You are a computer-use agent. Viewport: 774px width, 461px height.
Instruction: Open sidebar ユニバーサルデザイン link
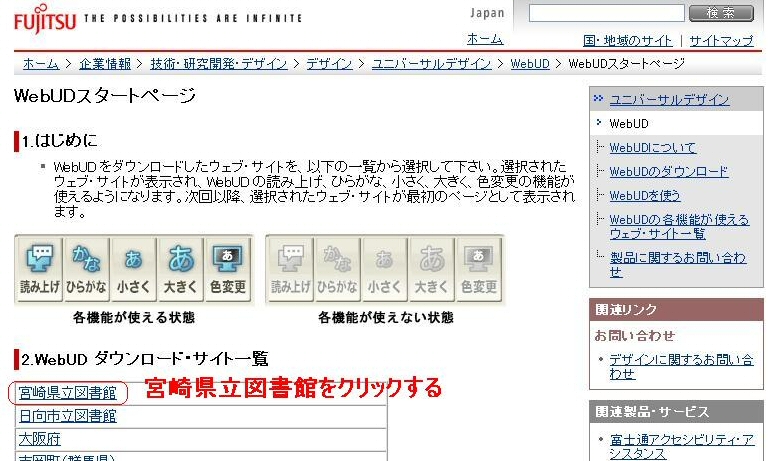pyautogui.click(x=669, y=100)
